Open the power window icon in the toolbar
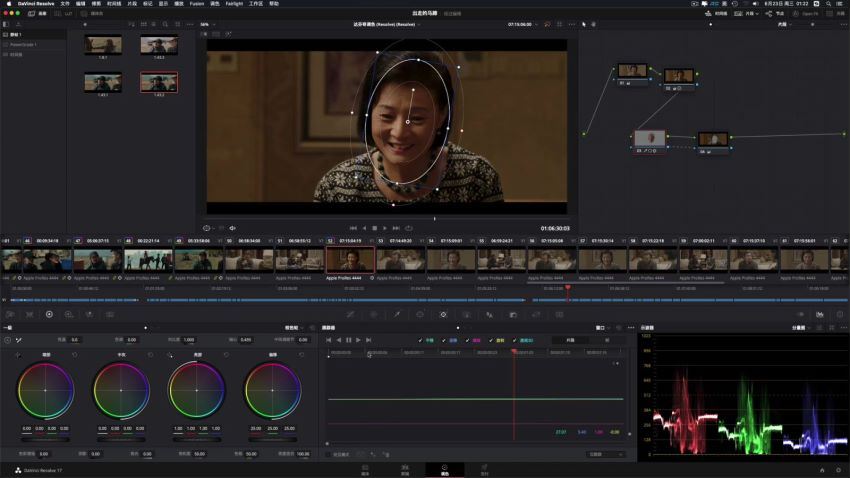Screen dimensions: 850x478 (x=420, y=314)
